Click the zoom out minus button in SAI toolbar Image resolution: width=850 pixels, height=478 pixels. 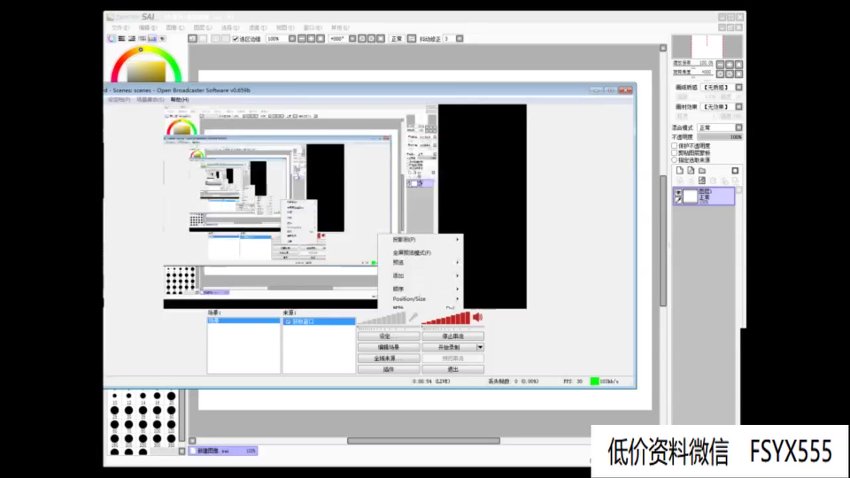click(302, 38)
